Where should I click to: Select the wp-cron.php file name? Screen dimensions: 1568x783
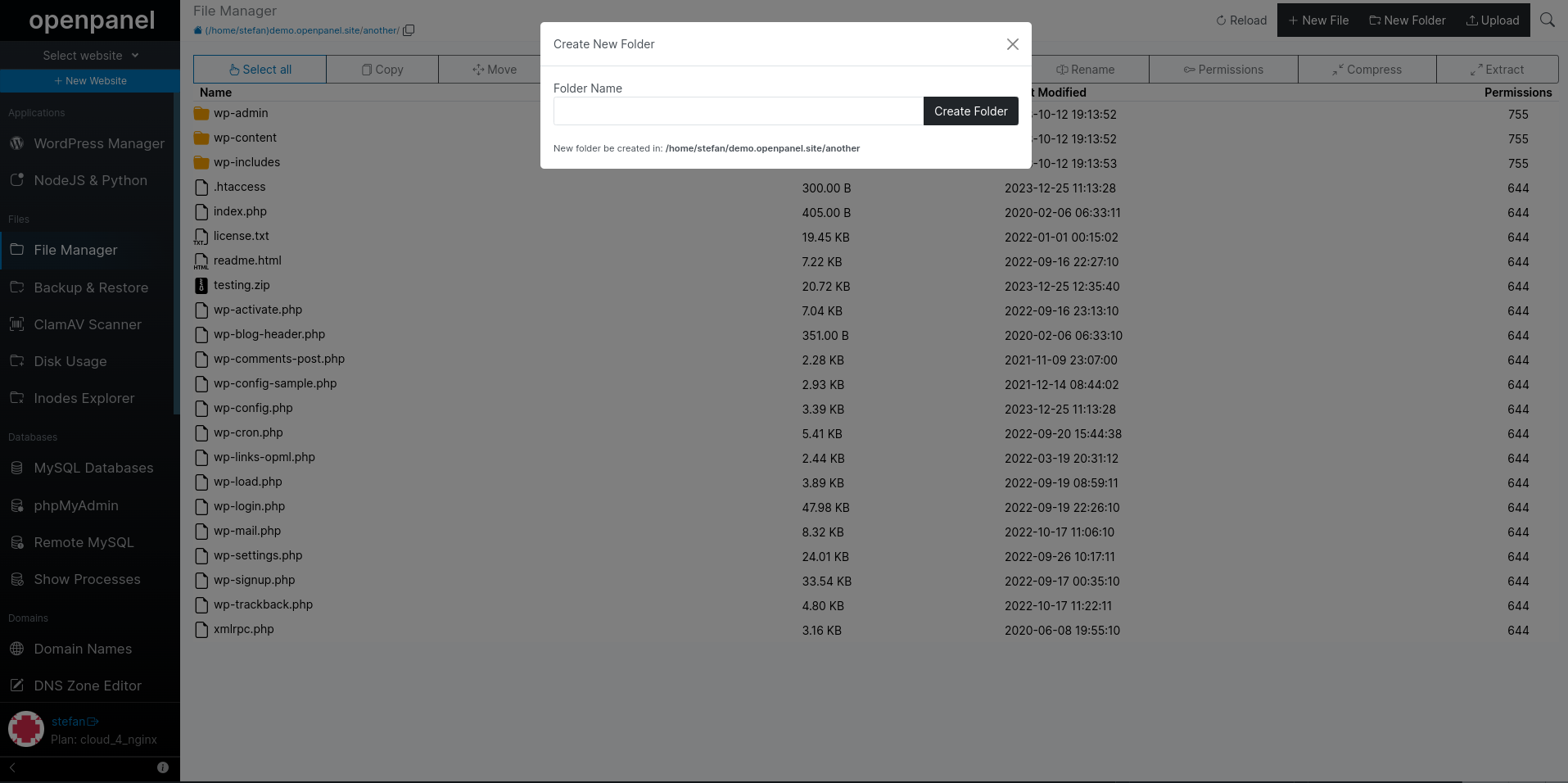tap(248, 432)
